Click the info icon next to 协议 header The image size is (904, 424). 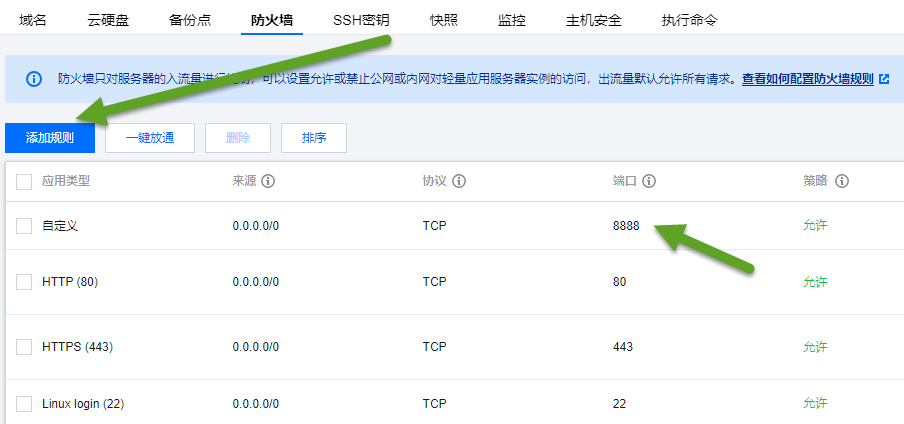tap(458, 181)
